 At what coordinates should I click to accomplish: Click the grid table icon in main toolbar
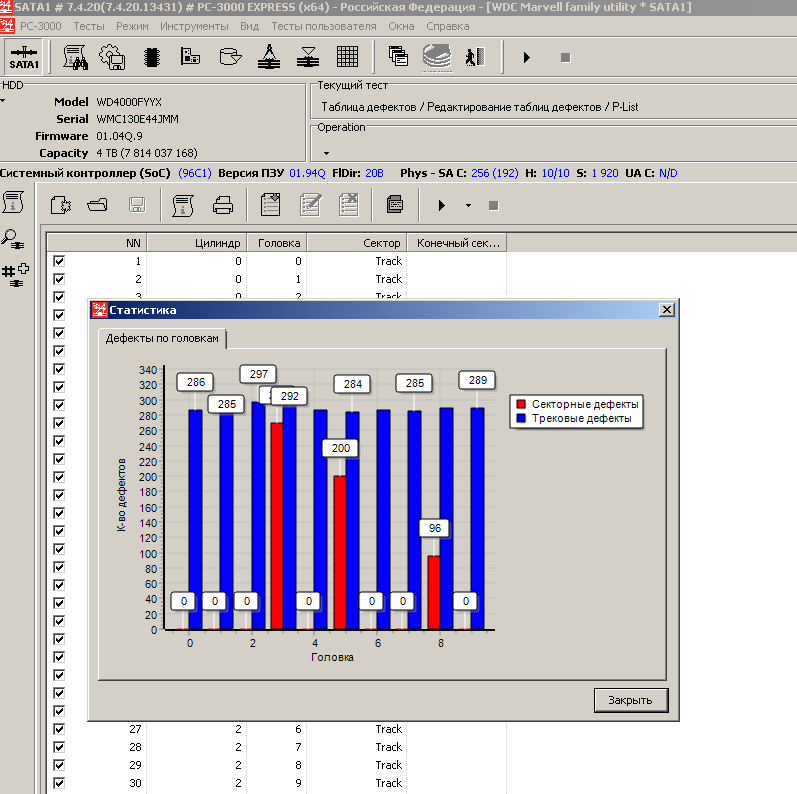point(347,57)
